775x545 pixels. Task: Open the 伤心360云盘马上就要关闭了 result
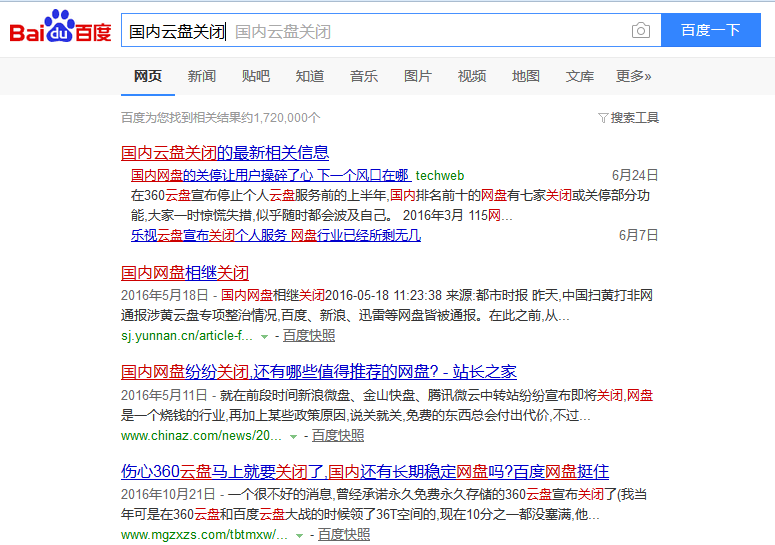click(365, 471)
